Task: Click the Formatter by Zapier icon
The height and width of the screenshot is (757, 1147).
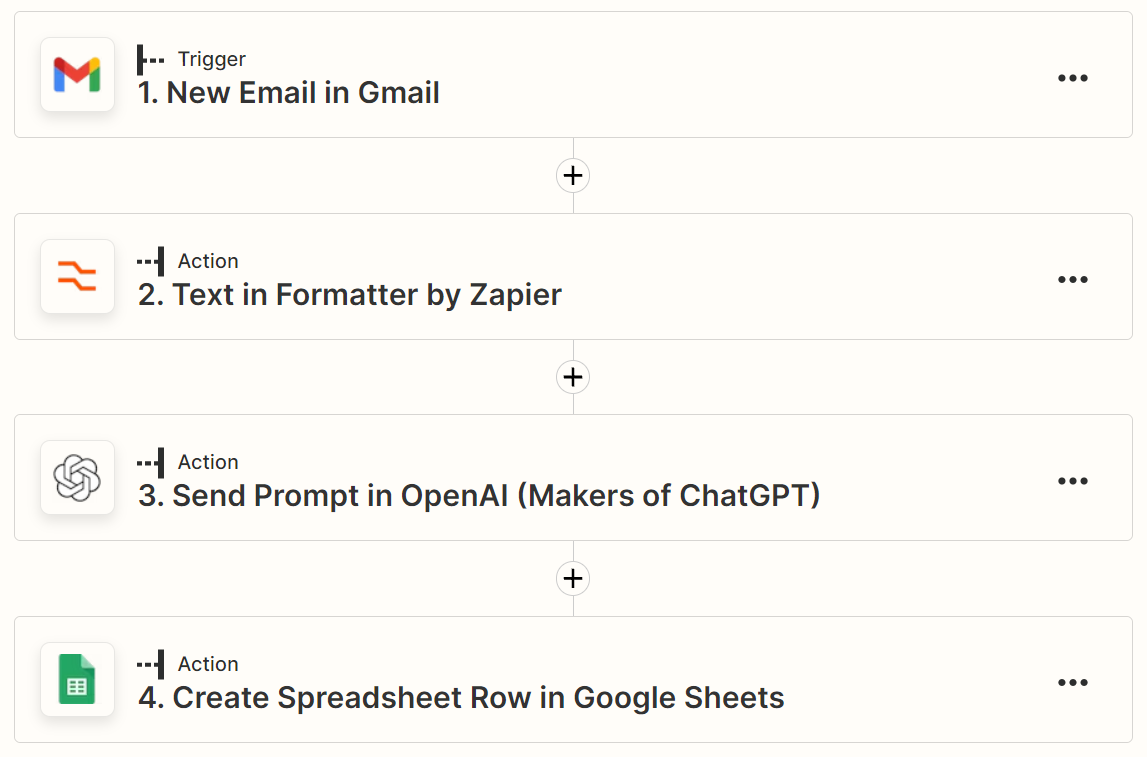Action: (77, 276)
